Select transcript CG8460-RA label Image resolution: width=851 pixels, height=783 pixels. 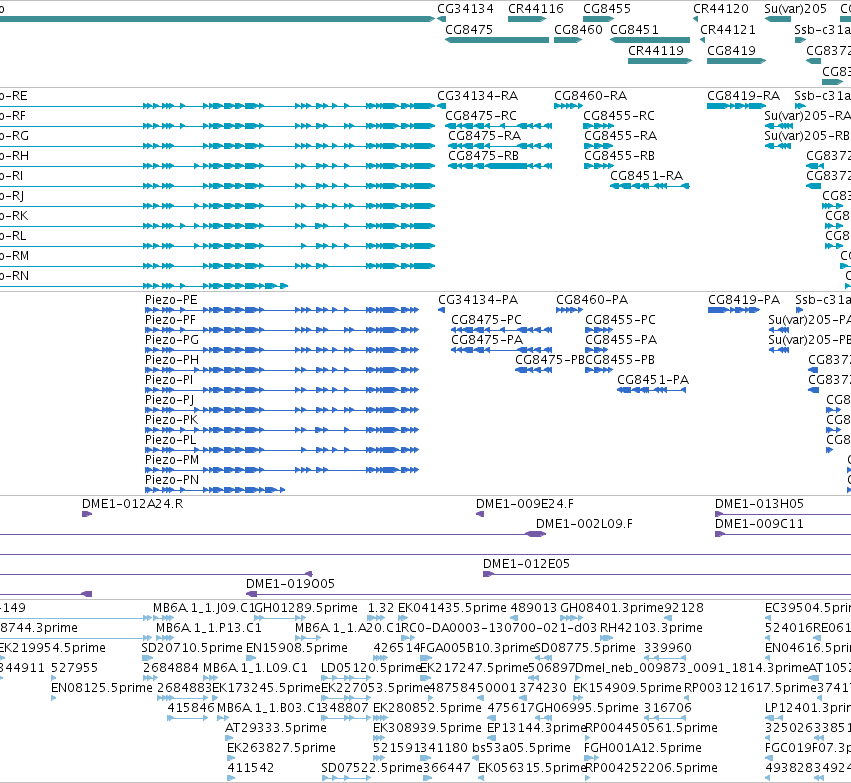(590, 96)
